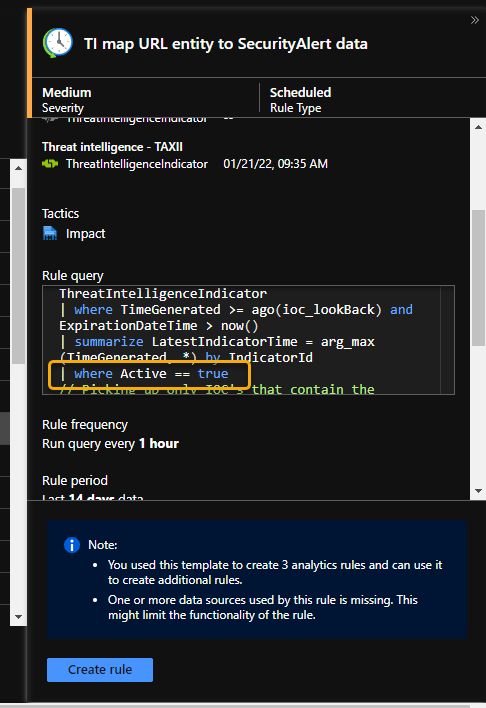Click the ThreatIntelligenceIndicator connector icon under TAXII

50,163
